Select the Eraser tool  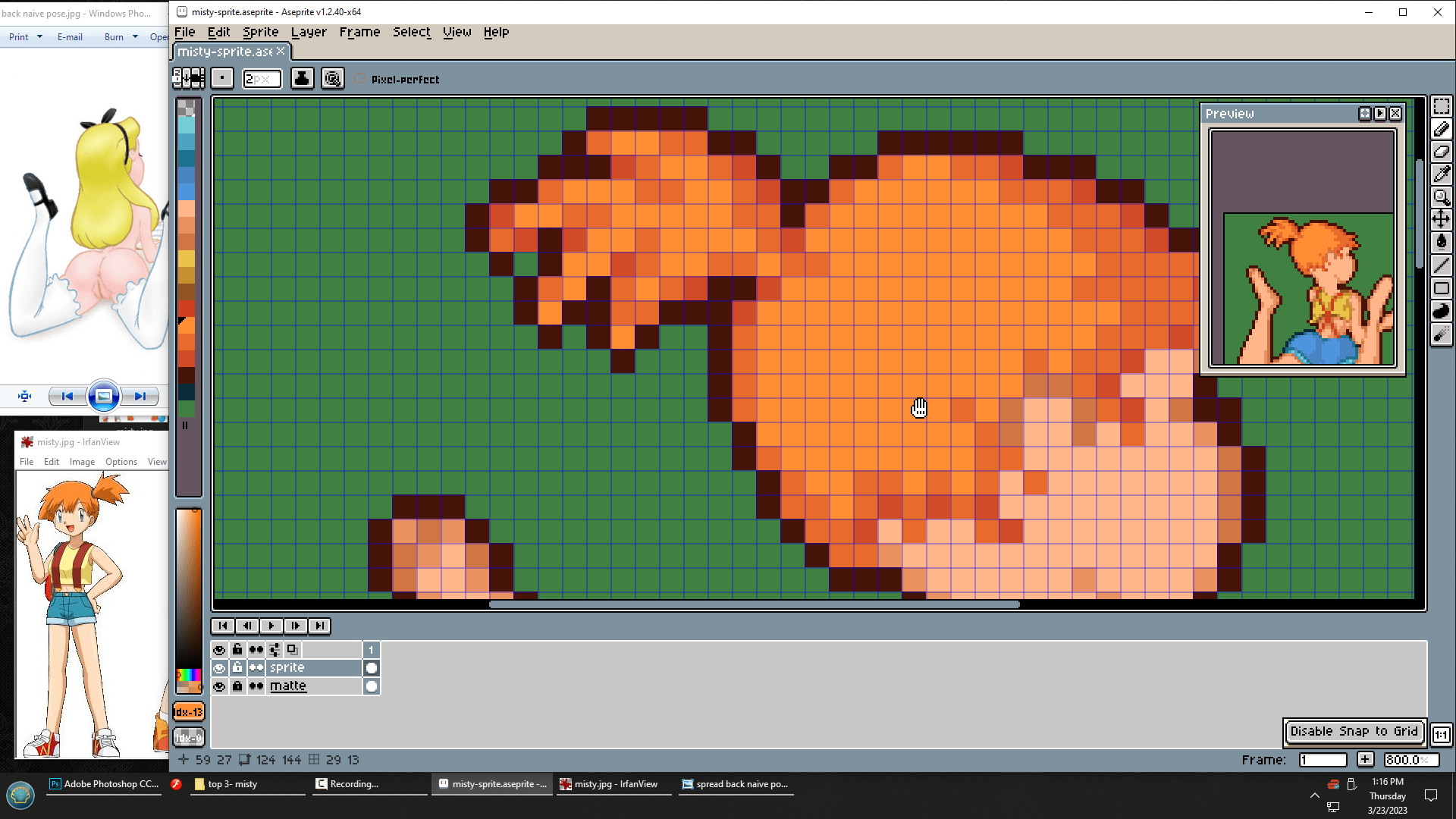click(1441, 152)
